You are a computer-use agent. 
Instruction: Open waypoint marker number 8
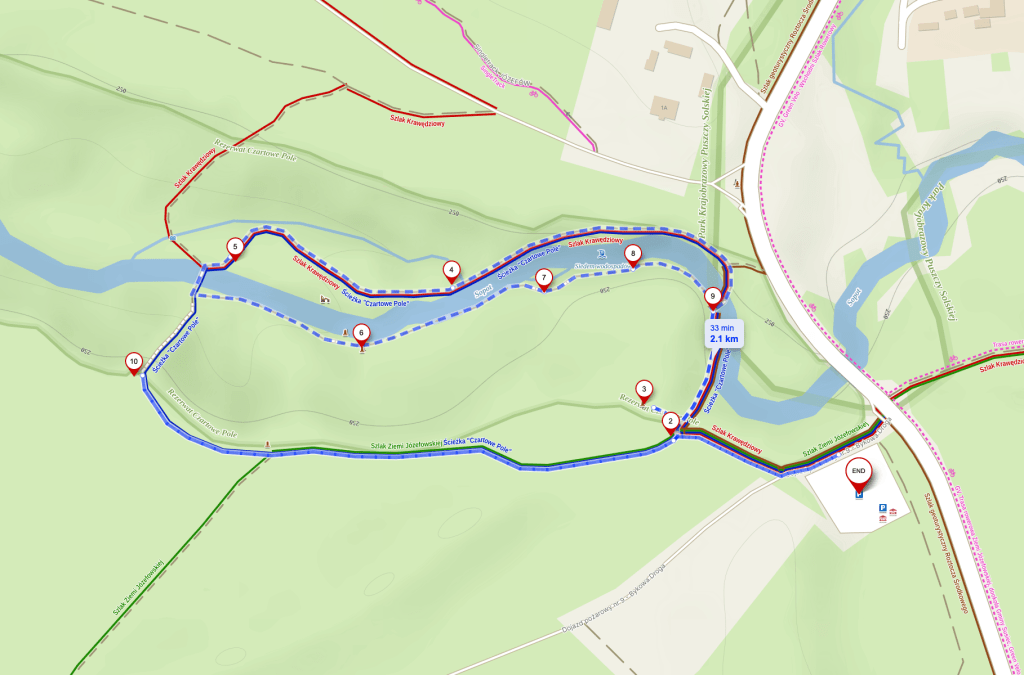point(632,256)
